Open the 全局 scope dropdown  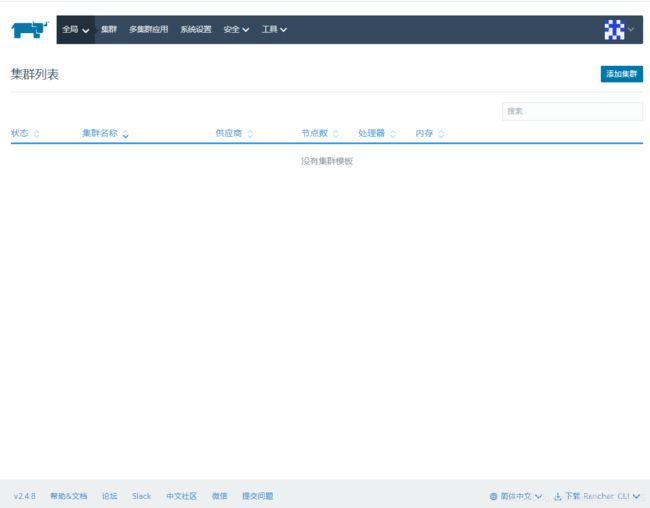[75, 29]
